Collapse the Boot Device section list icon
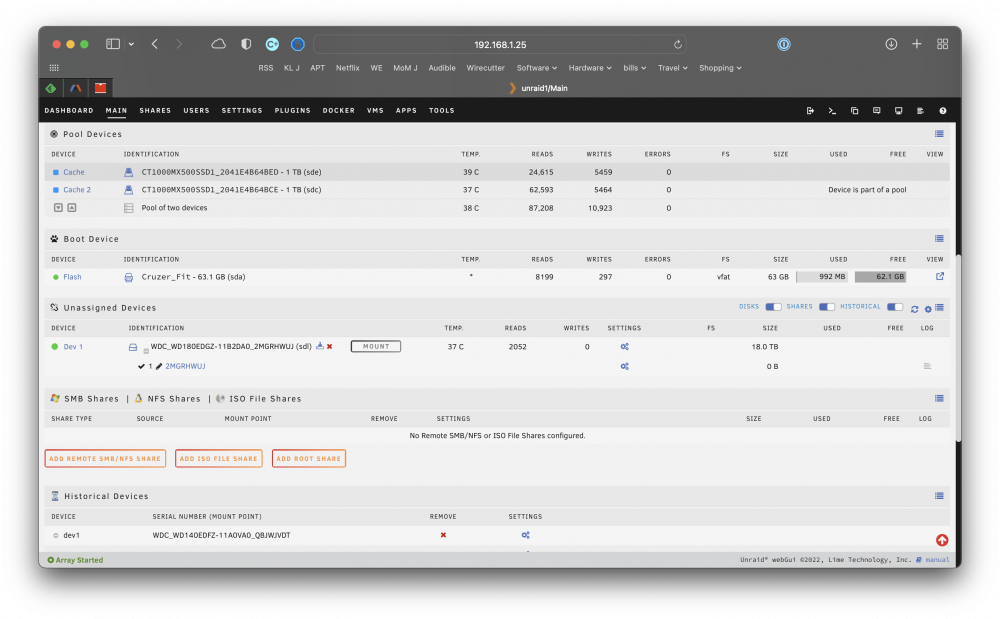Screen dimensions: 1000x619 [939, 238]
